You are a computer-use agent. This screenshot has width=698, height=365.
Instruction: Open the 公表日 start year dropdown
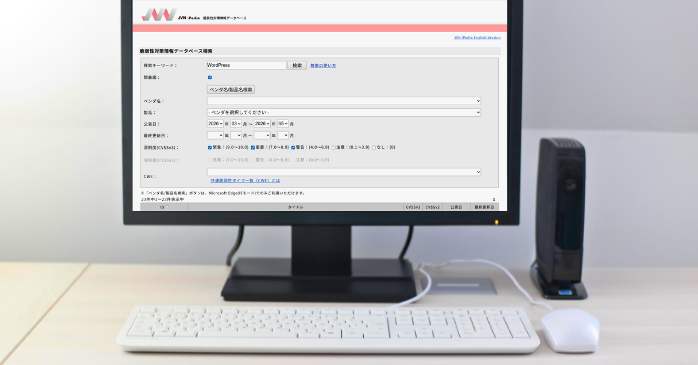pyautogui.click(x=215, y=124)
